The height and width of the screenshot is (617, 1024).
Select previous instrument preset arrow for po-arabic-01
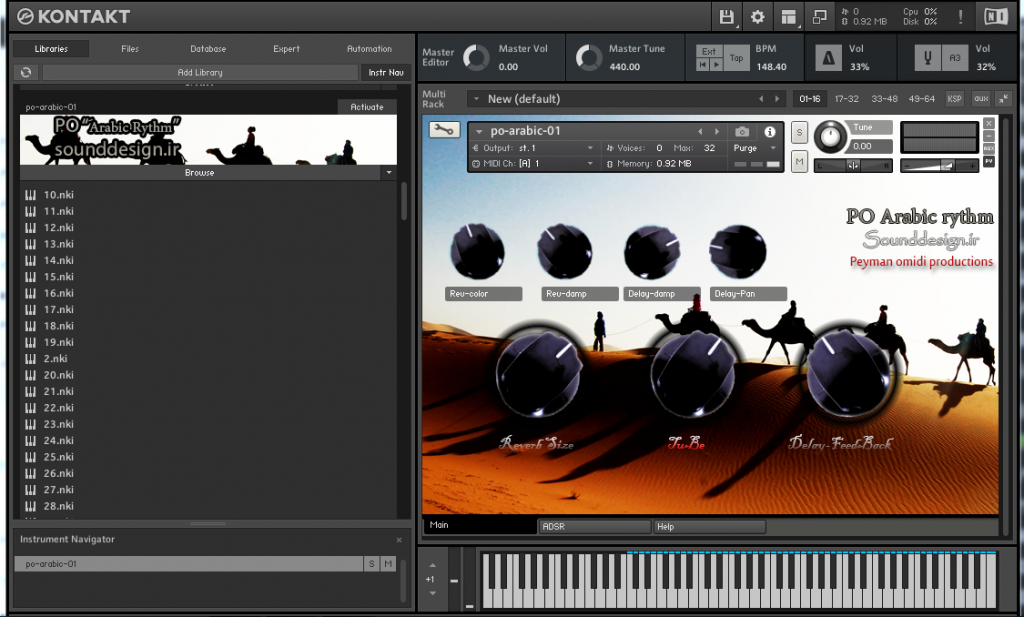coord(700,131)
